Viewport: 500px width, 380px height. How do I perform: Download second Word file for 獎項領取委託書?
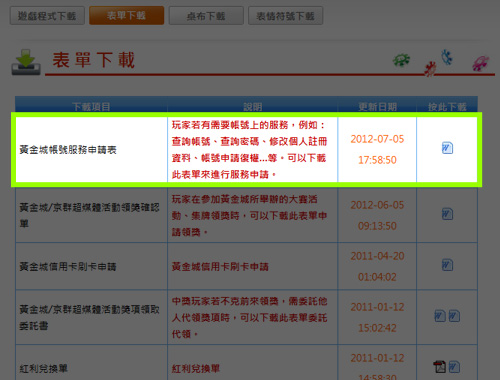[x=454, y=316]
